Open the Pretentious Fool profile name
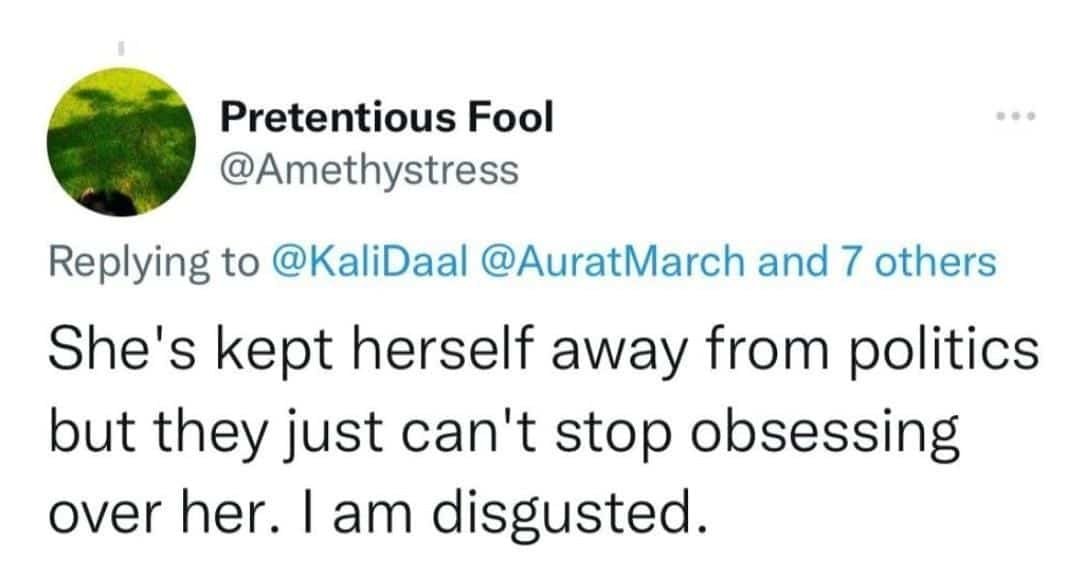Screen dimensions: 1080x584 point(386,118)
